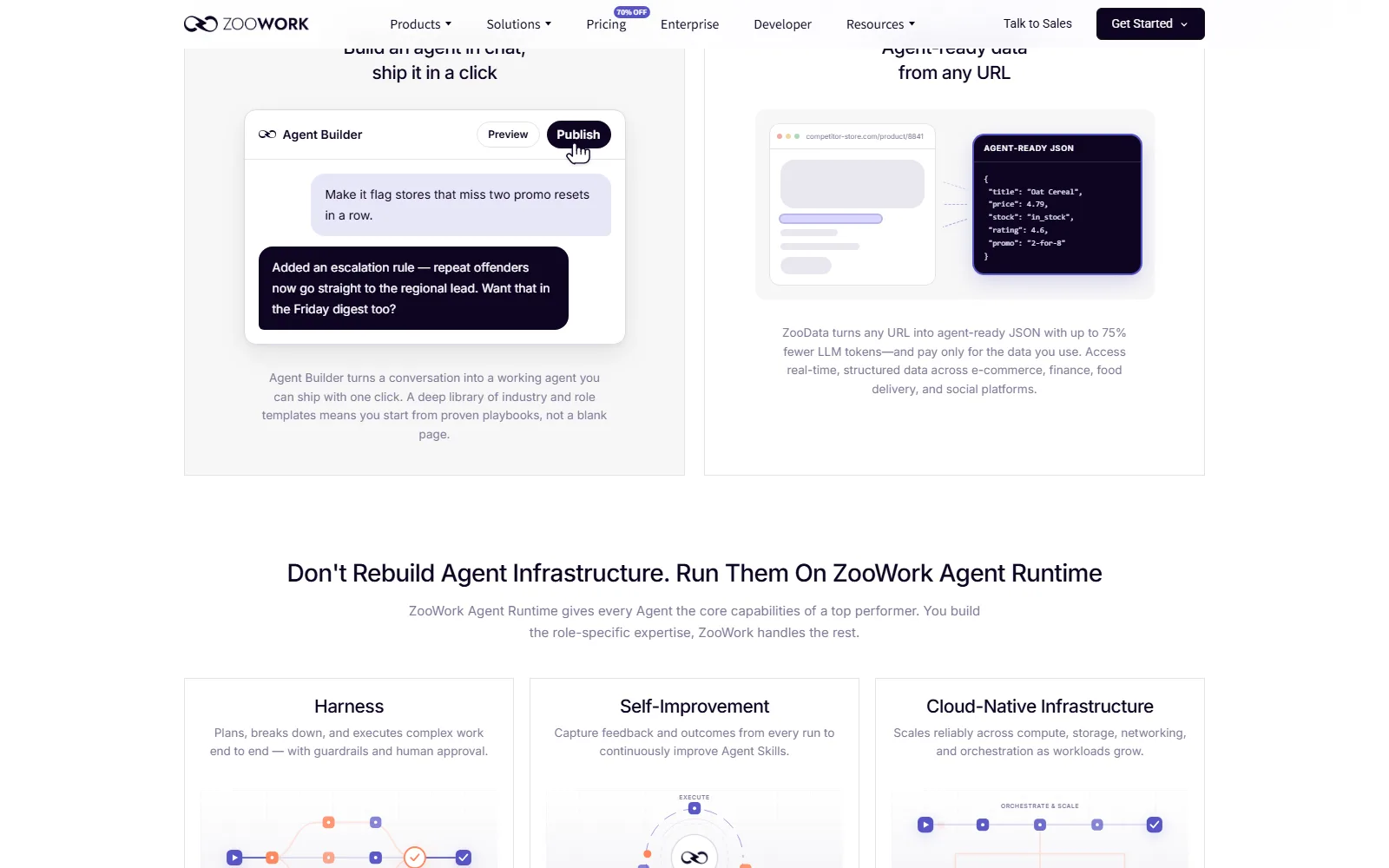Click play icon in Cloud-Native diagram

click(925, 825)
